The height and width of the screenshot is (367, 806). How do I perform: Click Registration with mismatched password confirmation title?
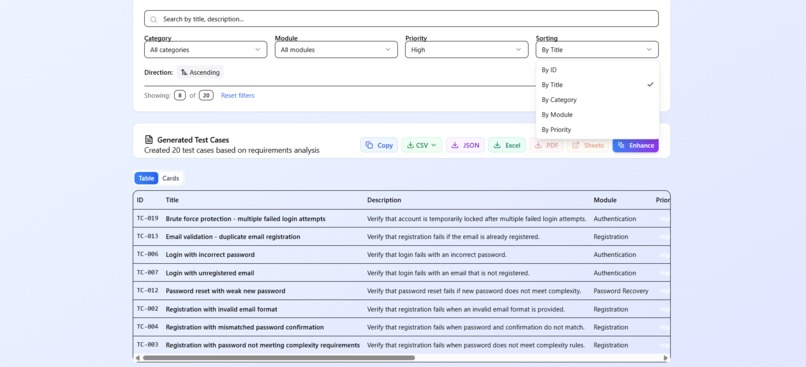coord(245,327)
